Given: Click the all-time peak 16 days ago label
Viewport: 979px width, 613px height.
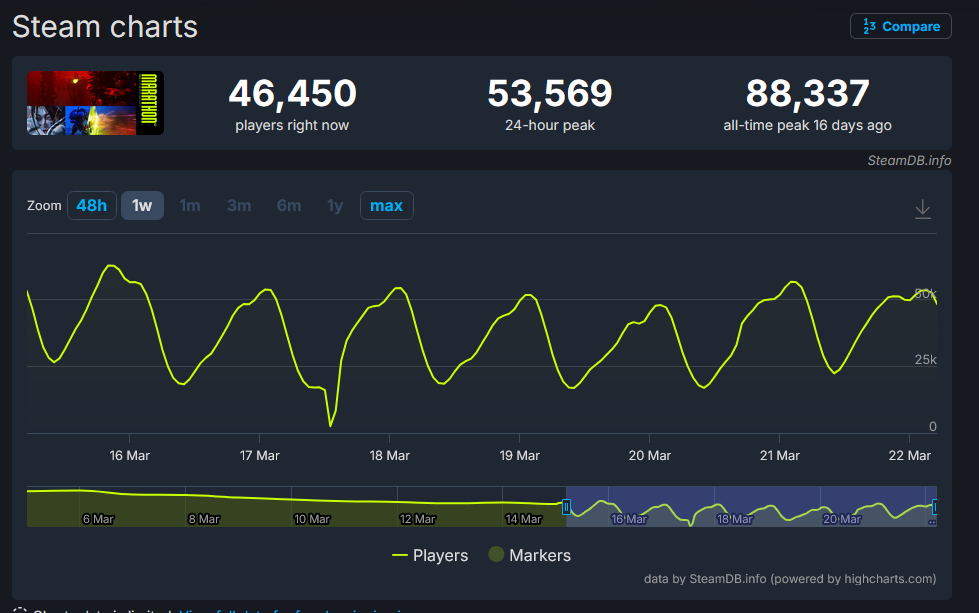Looking at the screenshot, I should click(807, 125).
